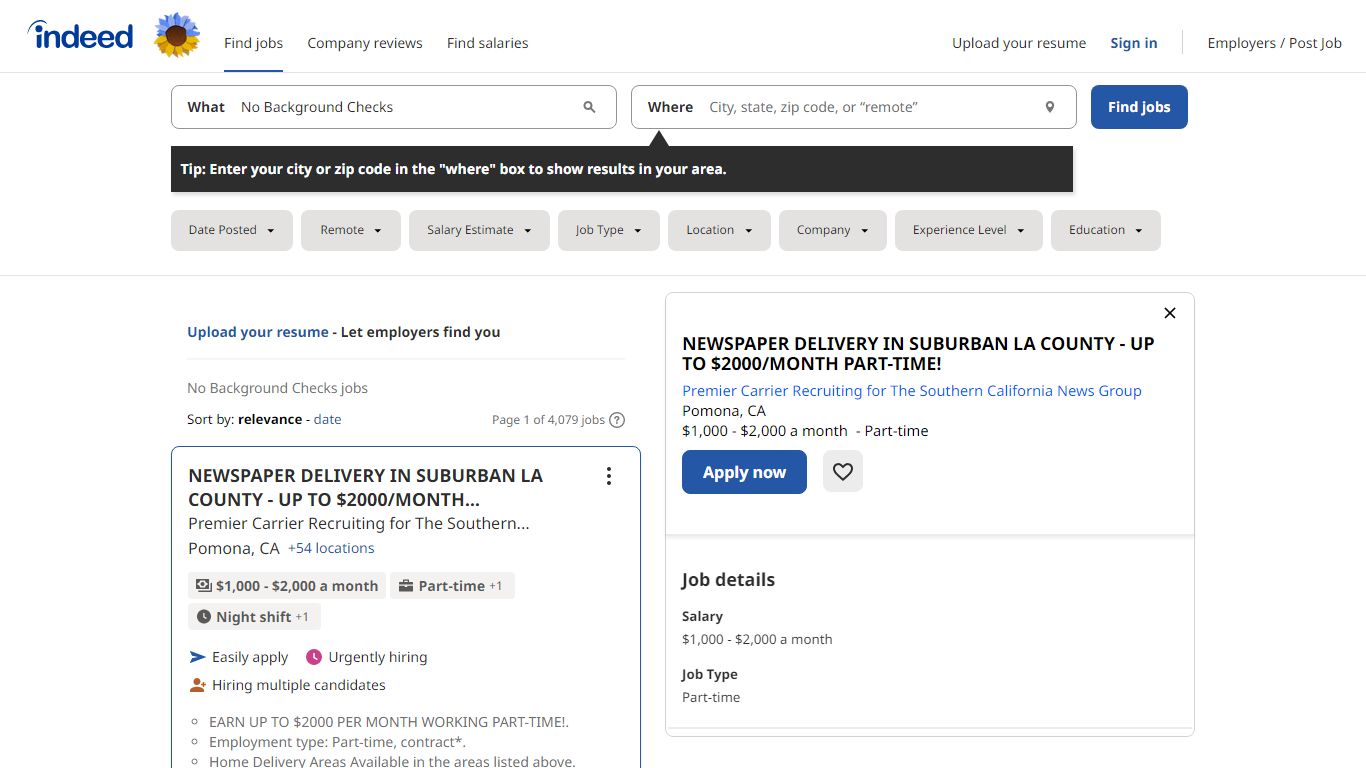Close the job details panel

1170,313
